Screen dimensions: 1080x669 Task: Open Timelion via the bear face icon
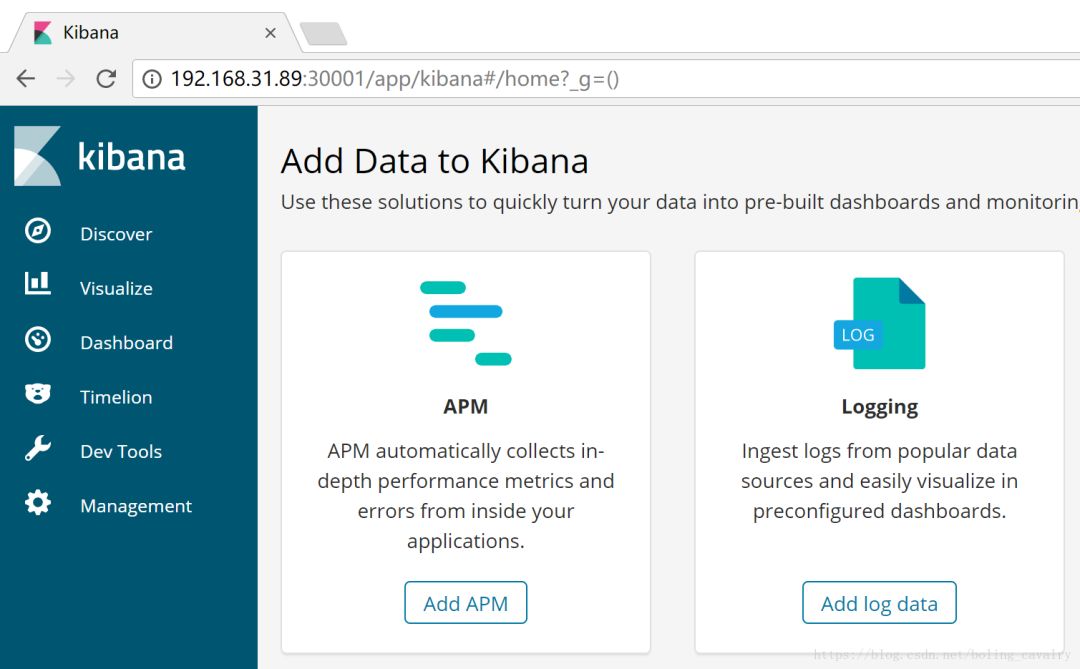pyautogui.click(x=38, y=394)
